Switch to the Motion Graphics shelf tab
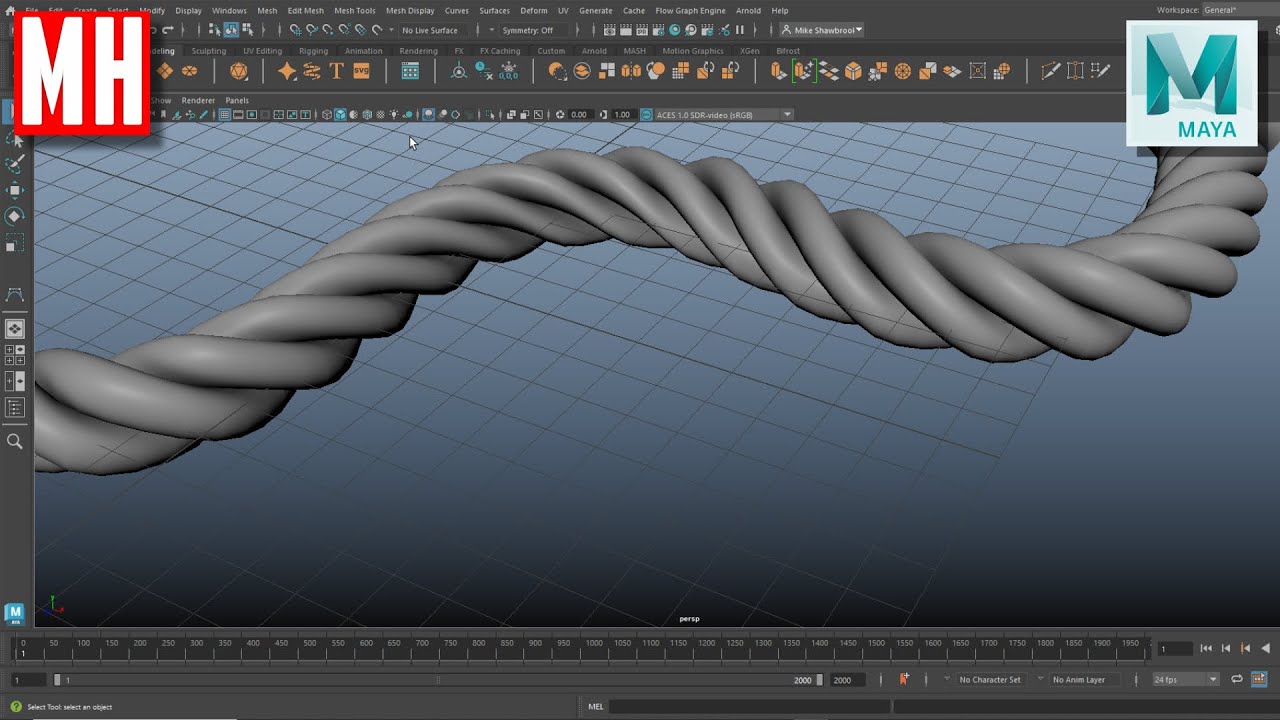Viewport: 1280px width, 720px height. 693,50
